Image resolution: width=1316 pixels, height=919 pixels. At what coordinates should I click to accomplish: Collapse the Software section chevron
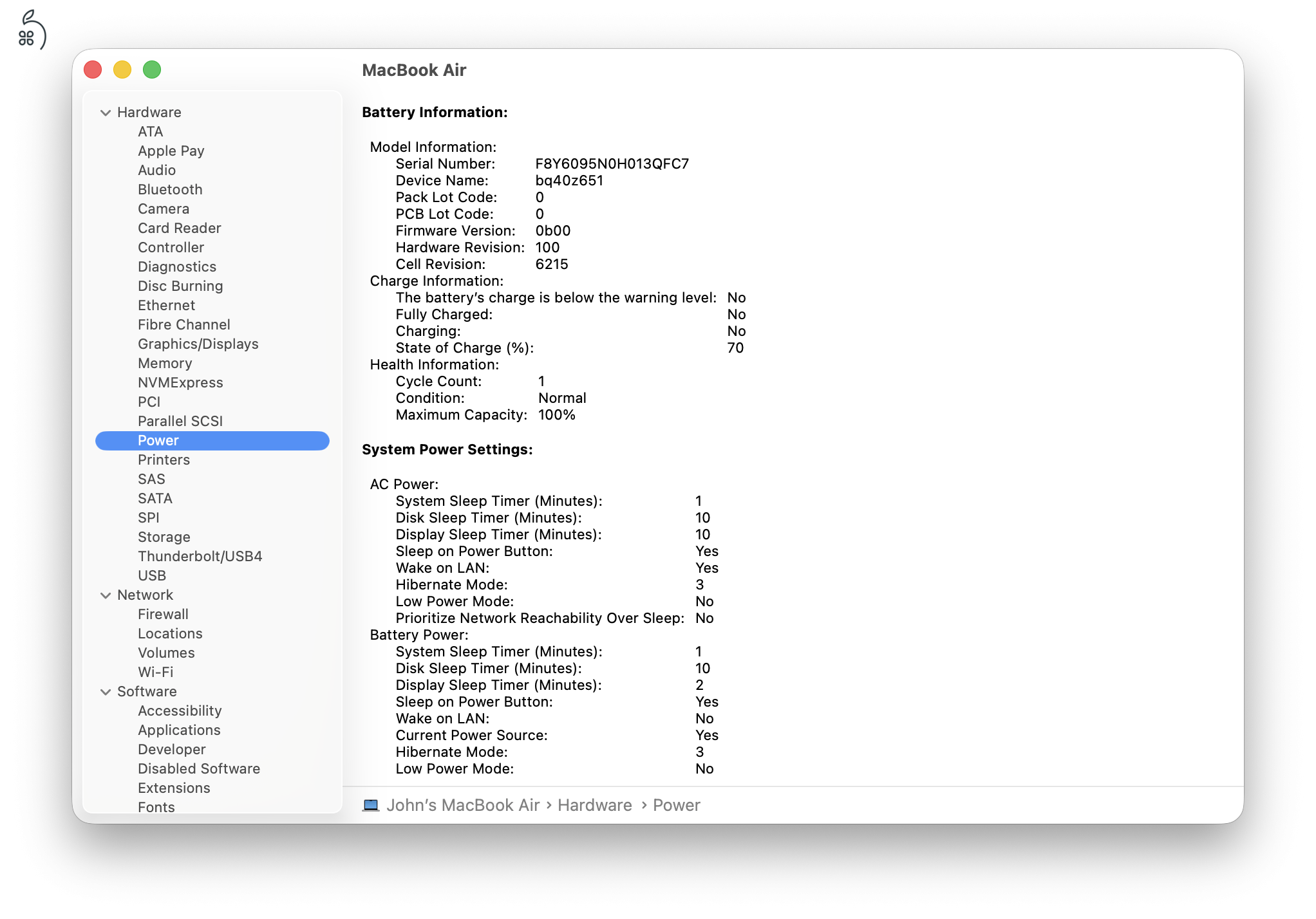click(x=106, y=692)
